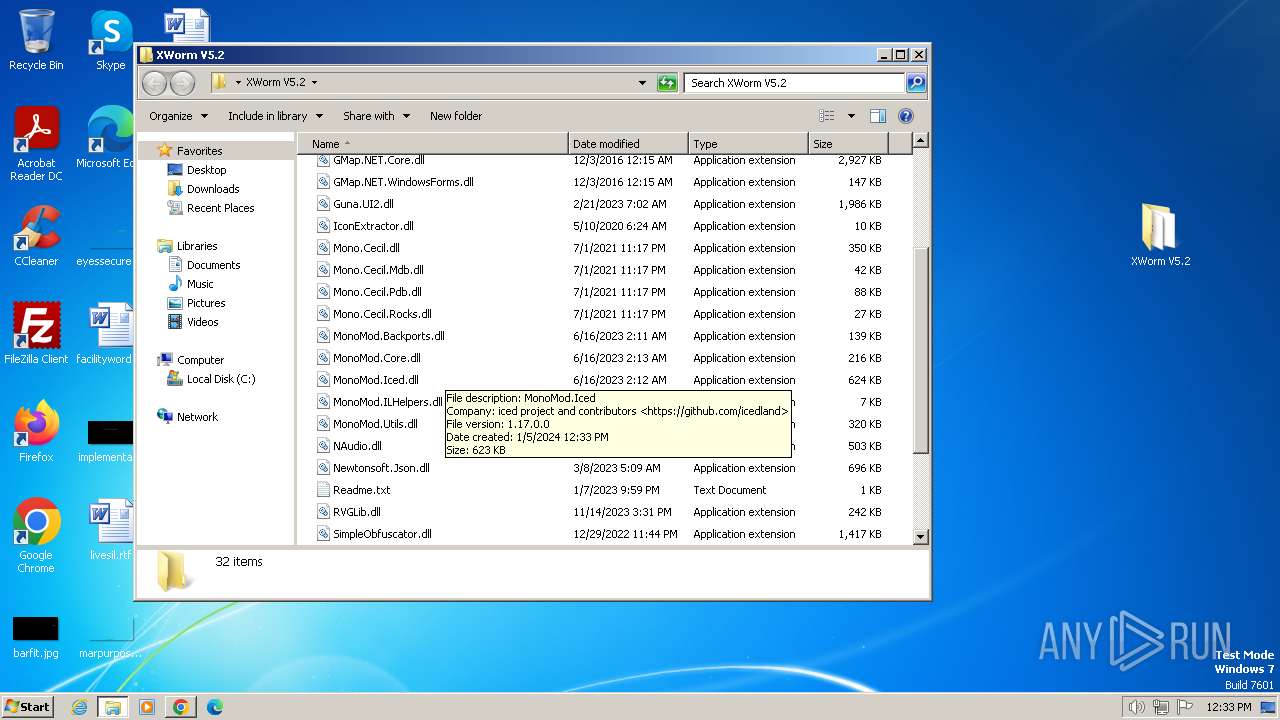Click the media player taskbar icon

[x=147, y=707]
